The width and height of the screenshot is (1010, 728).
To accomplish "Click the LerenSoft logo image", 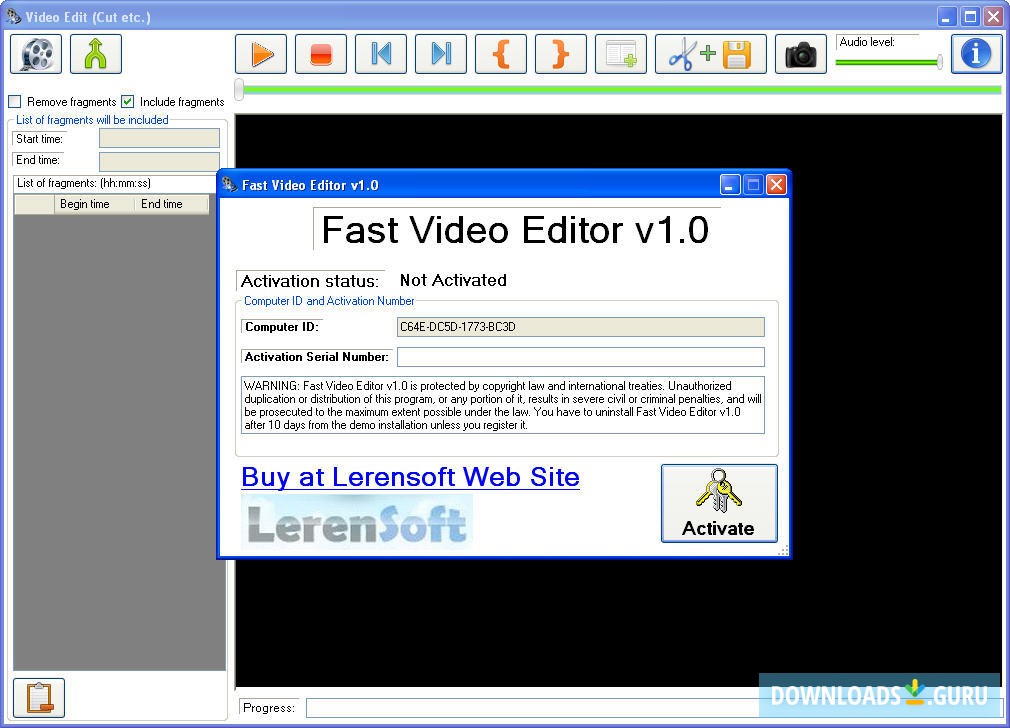I will click(357, 522).
